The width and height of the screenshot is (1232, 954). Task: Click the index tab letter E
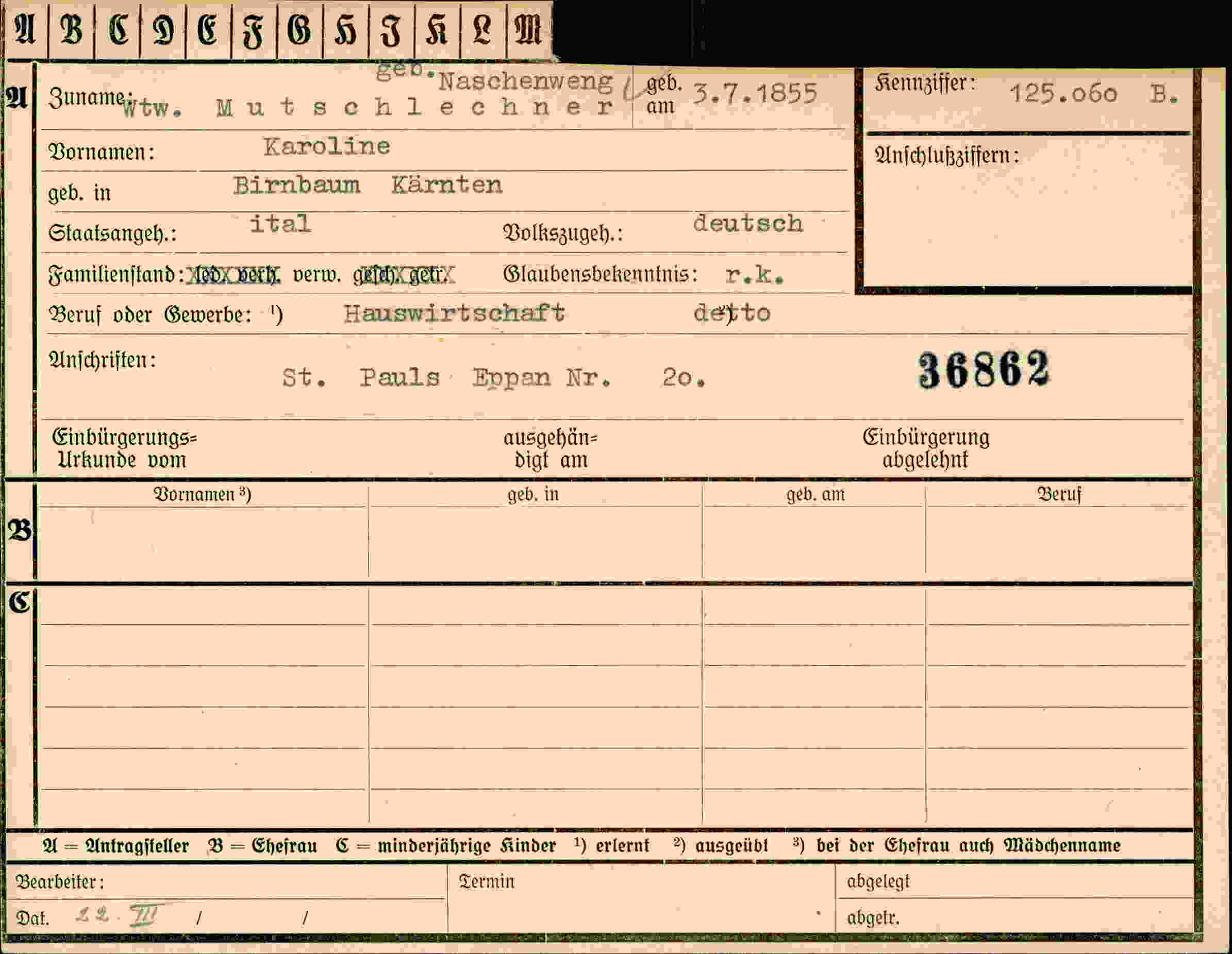(x=207, y=30)
